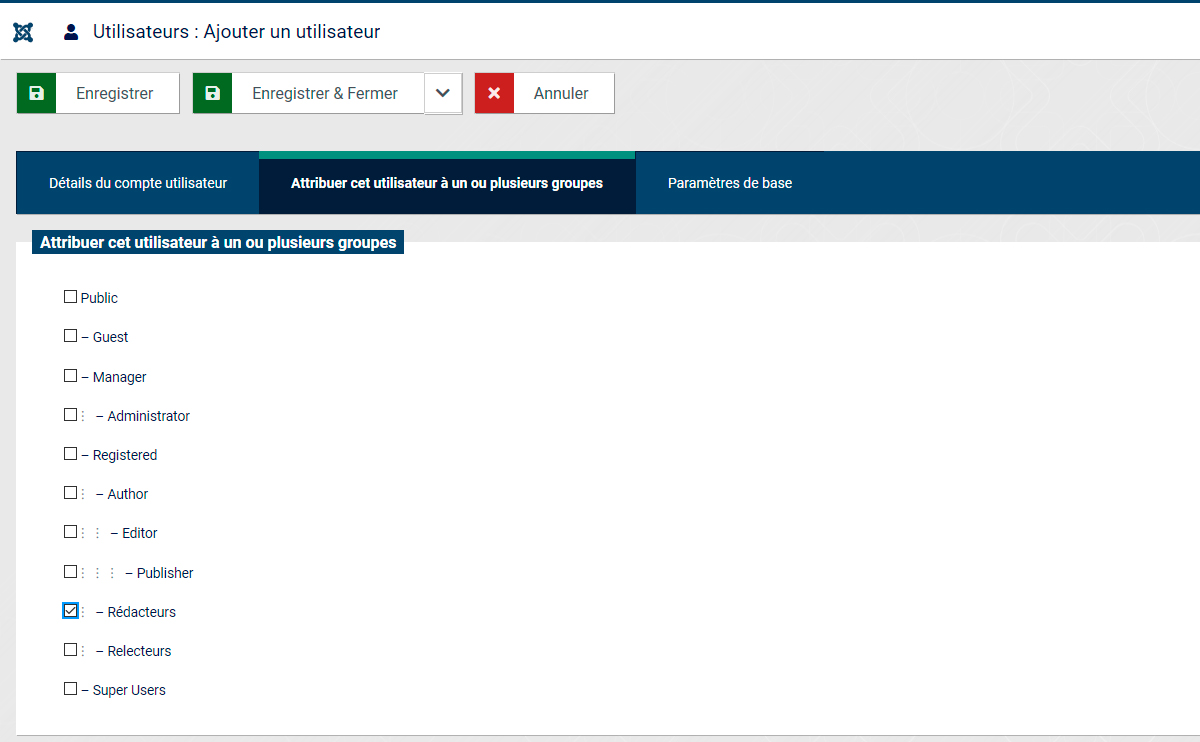Click the red X icon on Annuler
Image resolution: width=1200 pixels, height=742 pixels.
[x=494, y=93]
